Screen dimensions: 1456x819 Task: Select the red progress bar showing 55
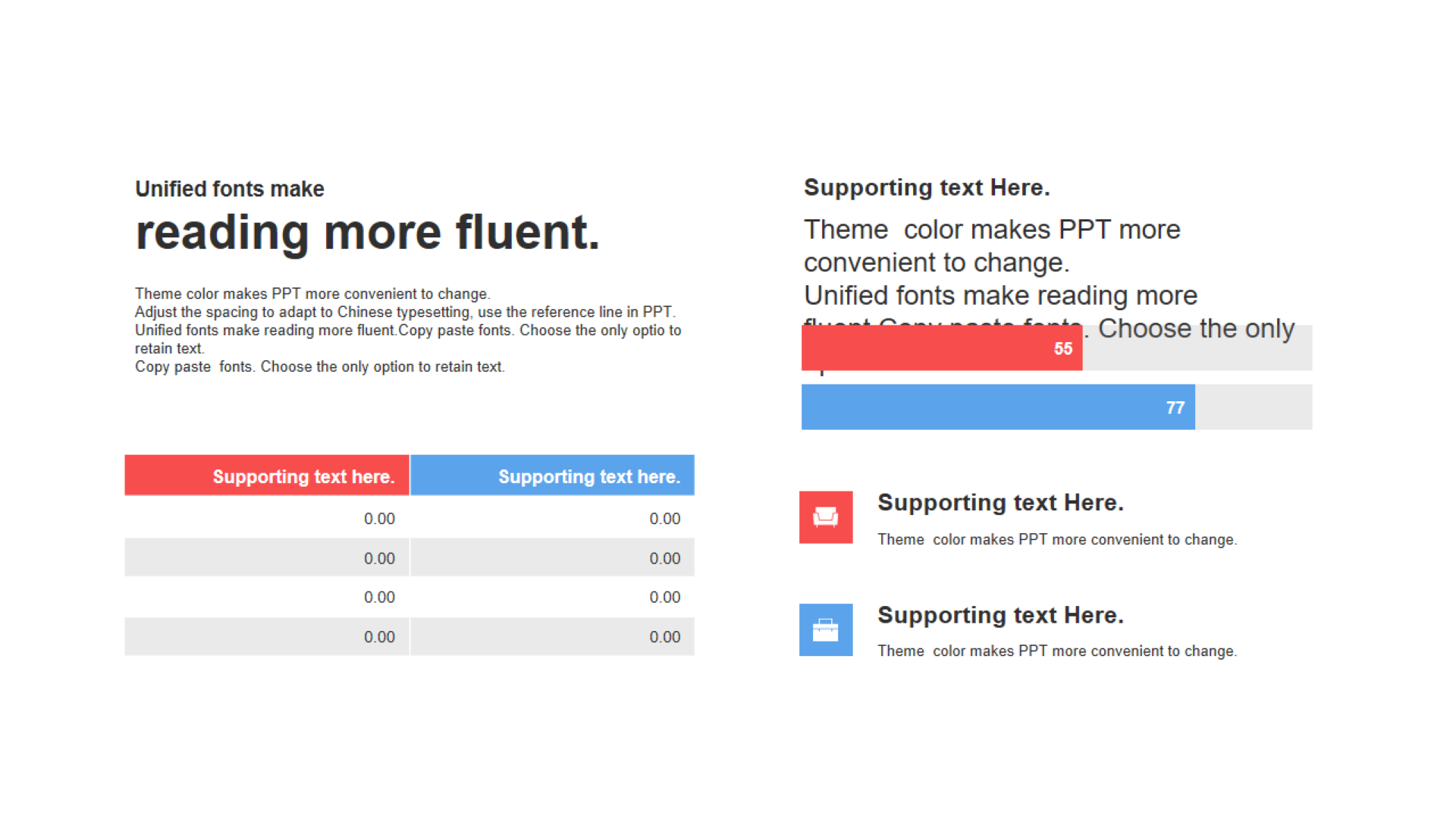point(942,348)
